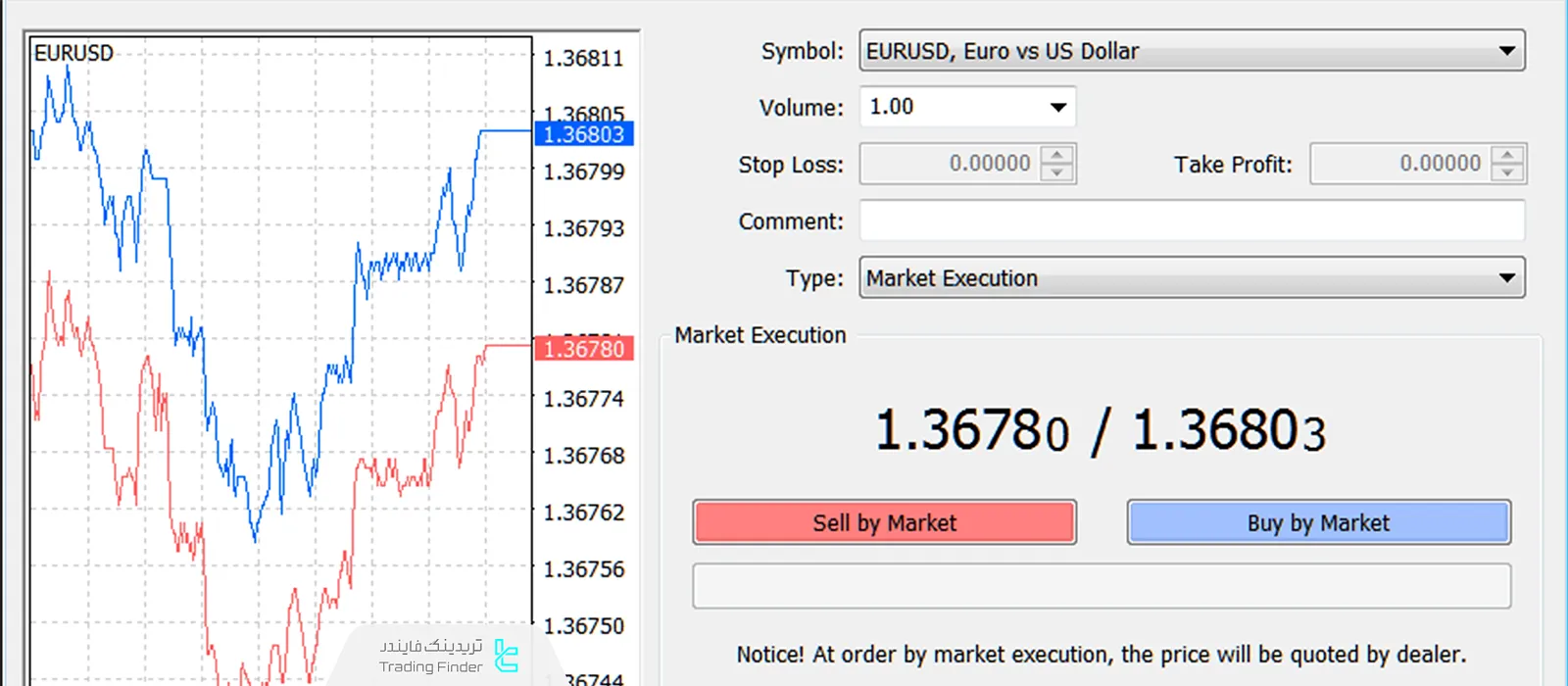Click the large bid quote 1.36780

pos(971,431)
